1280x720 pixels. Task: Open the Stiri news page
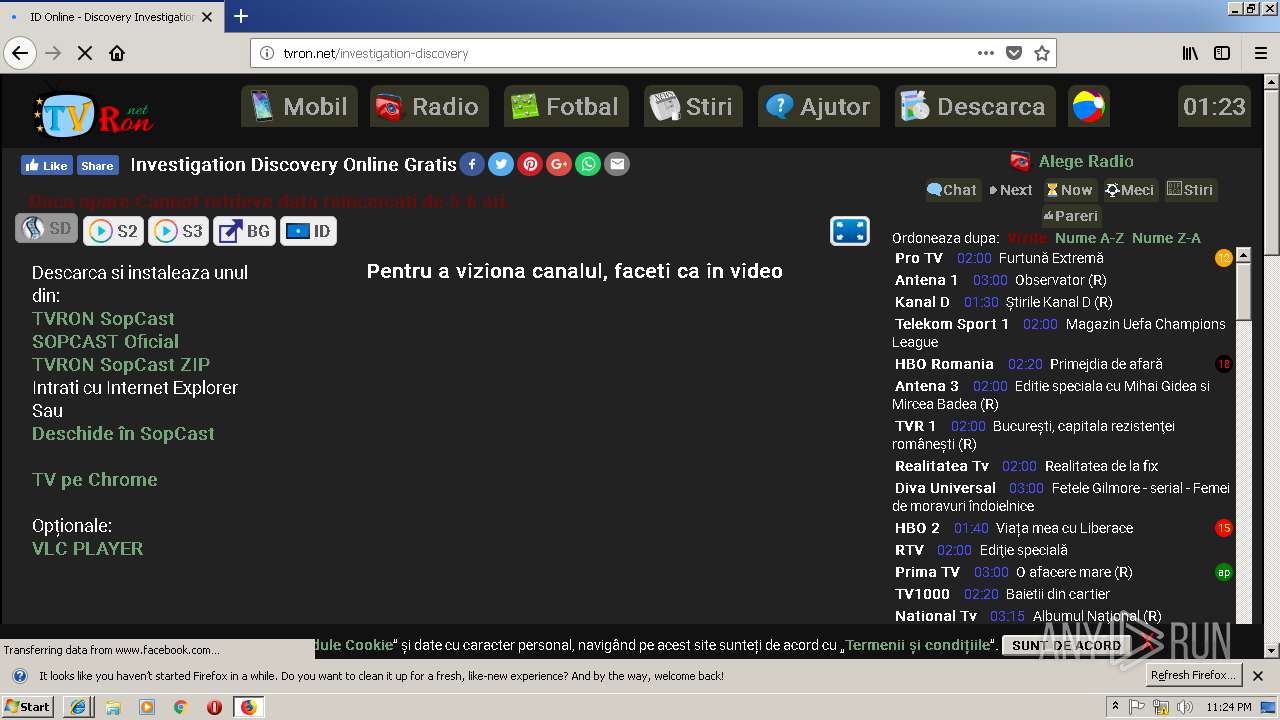693,106
